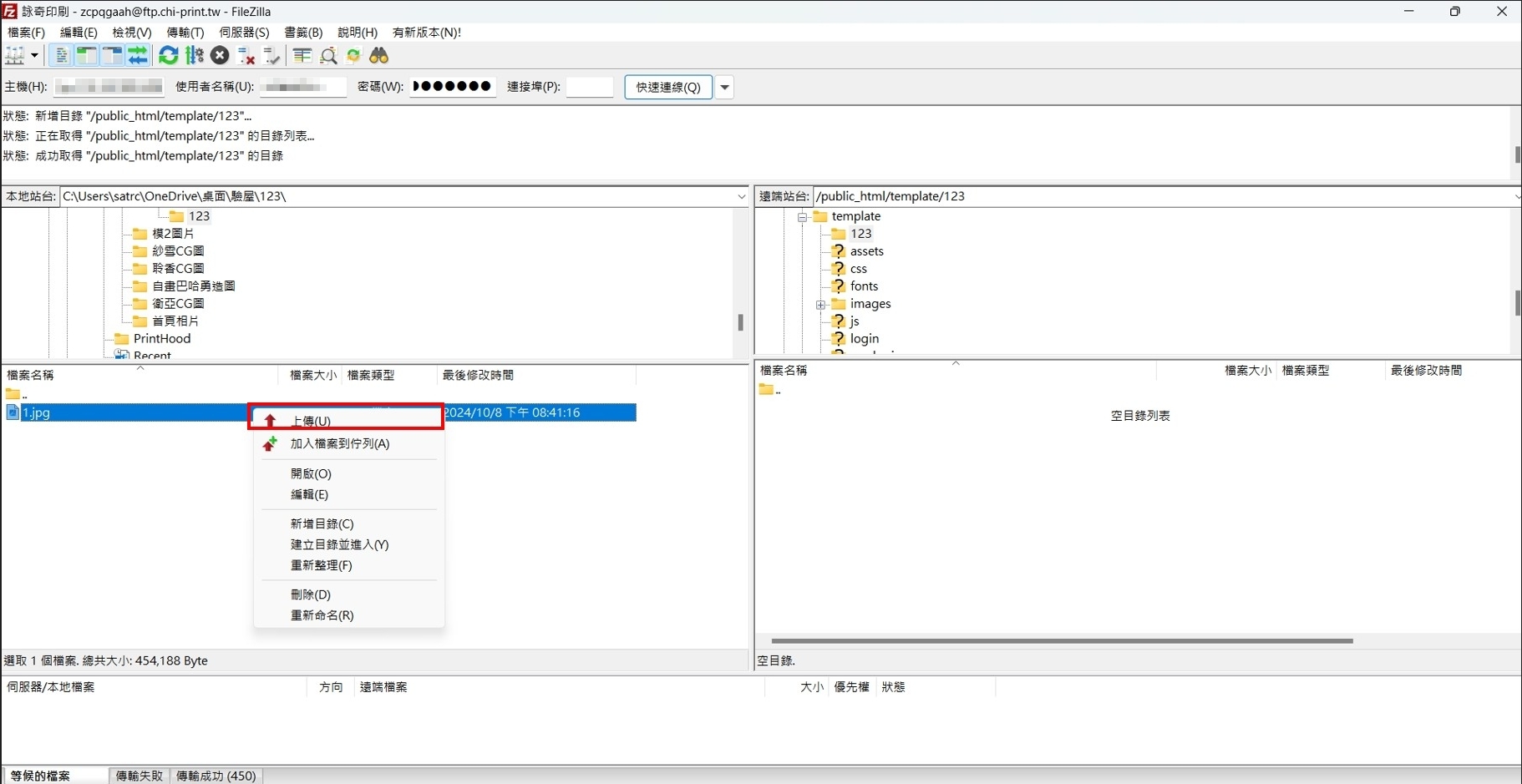Choose 上傳(U) from the context menu
Image resolution: width=1522 pixels, height=784 pixels.
[x=311, y=421]
